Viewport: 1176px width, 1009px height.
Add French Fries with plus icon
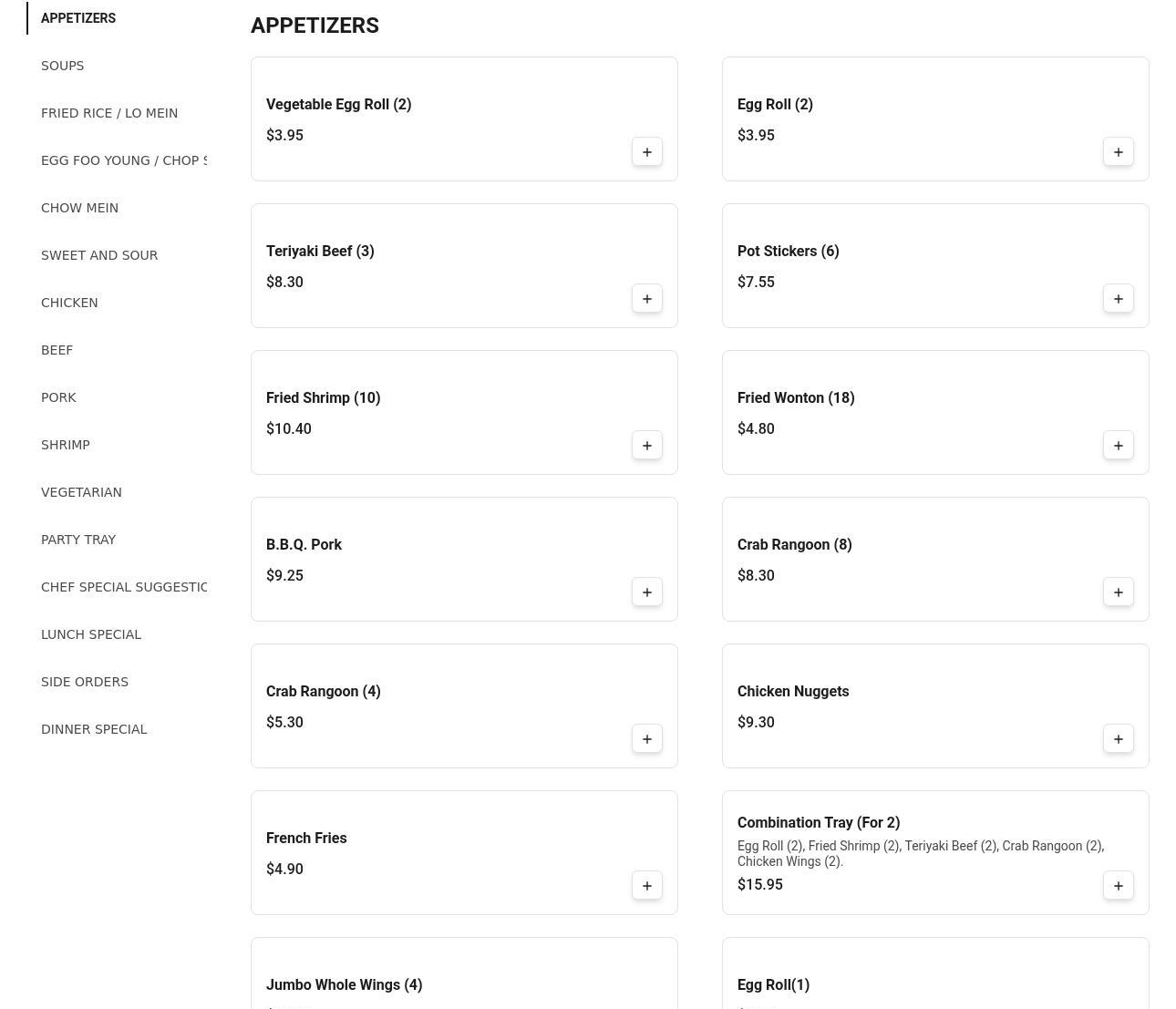[x=647, y=886]
